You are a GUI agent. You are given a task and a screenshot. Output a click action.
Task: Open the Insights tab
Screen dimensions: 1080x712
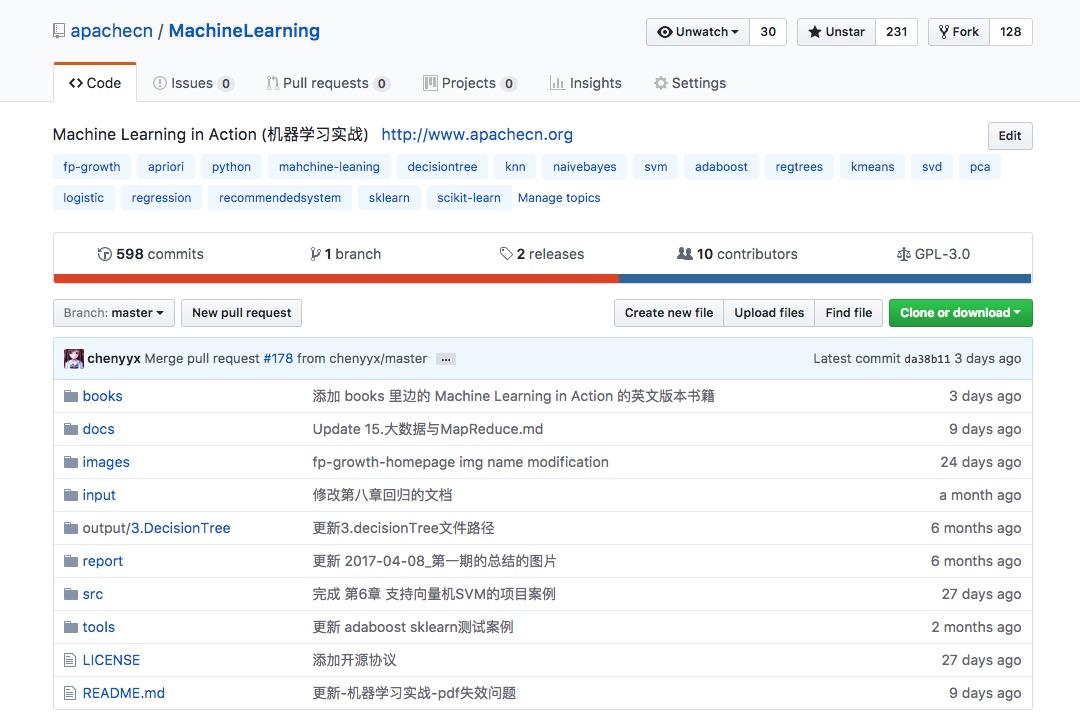coord(586,83)
